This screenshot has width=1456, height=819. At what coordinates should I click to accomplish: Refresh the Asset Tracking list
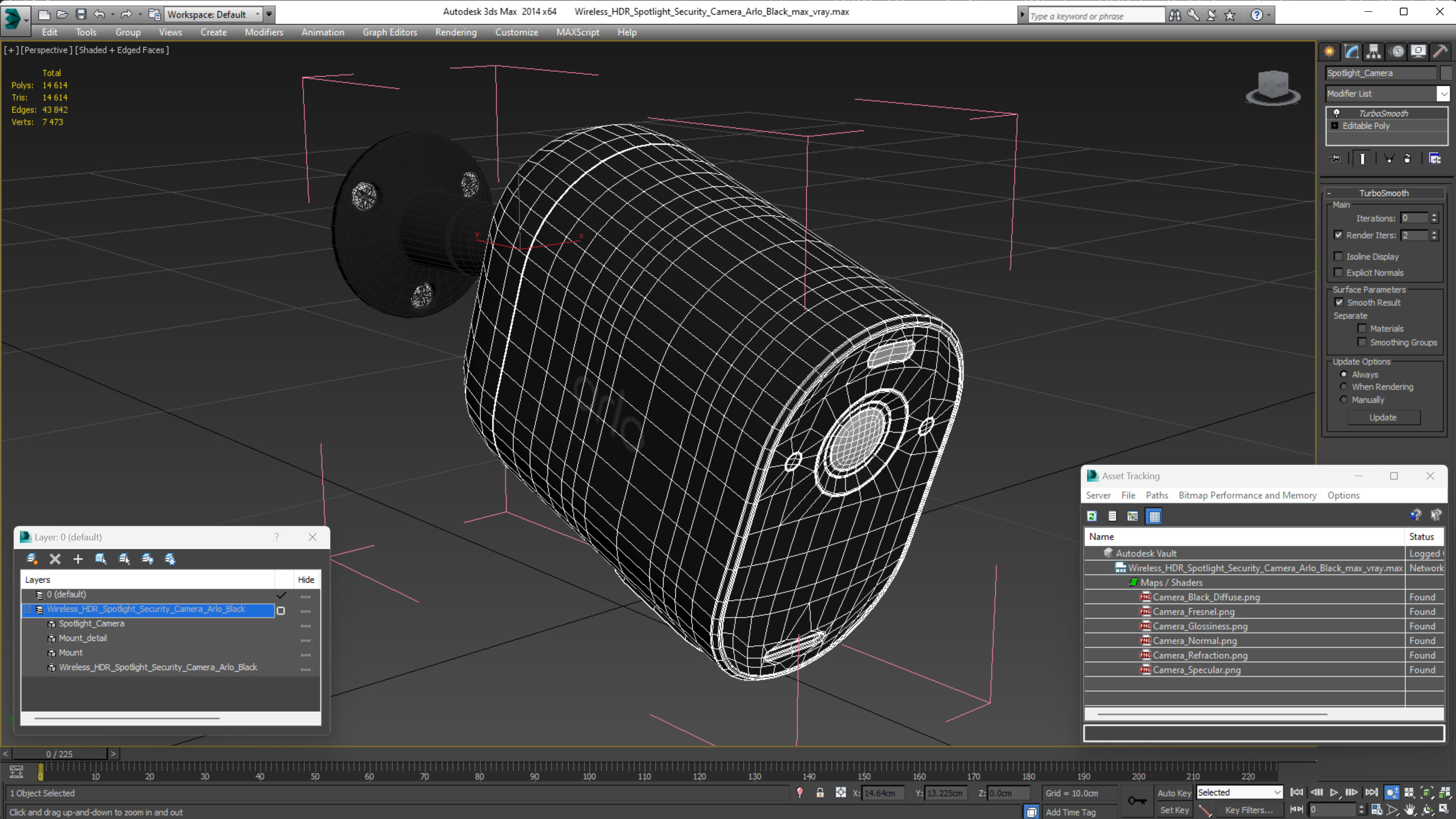pos(1092,516)
